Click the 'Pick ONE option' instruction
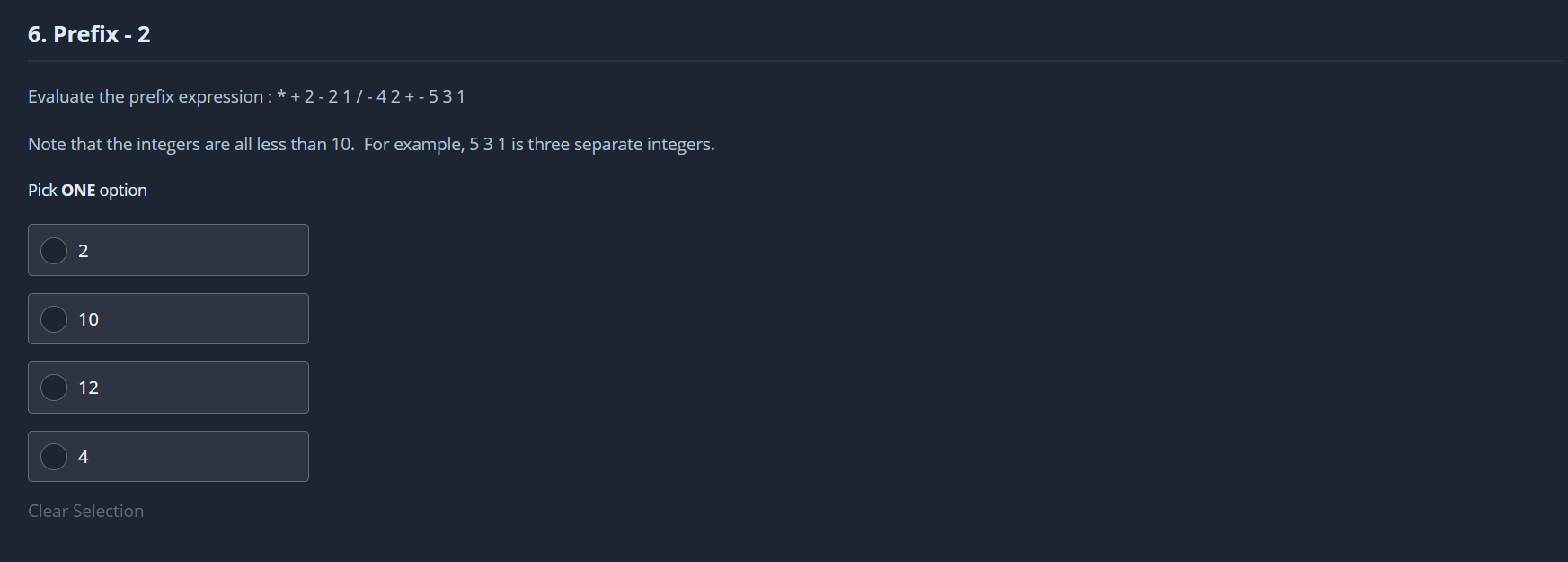The image size is (1568, 562). click(87, 190)
